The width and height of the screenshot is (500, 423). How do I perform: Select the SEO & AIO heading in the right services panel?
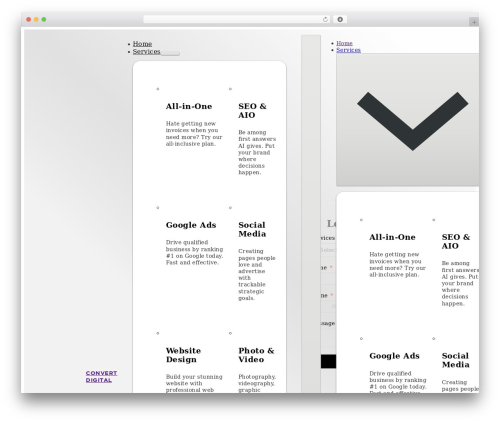coord(456,242)
